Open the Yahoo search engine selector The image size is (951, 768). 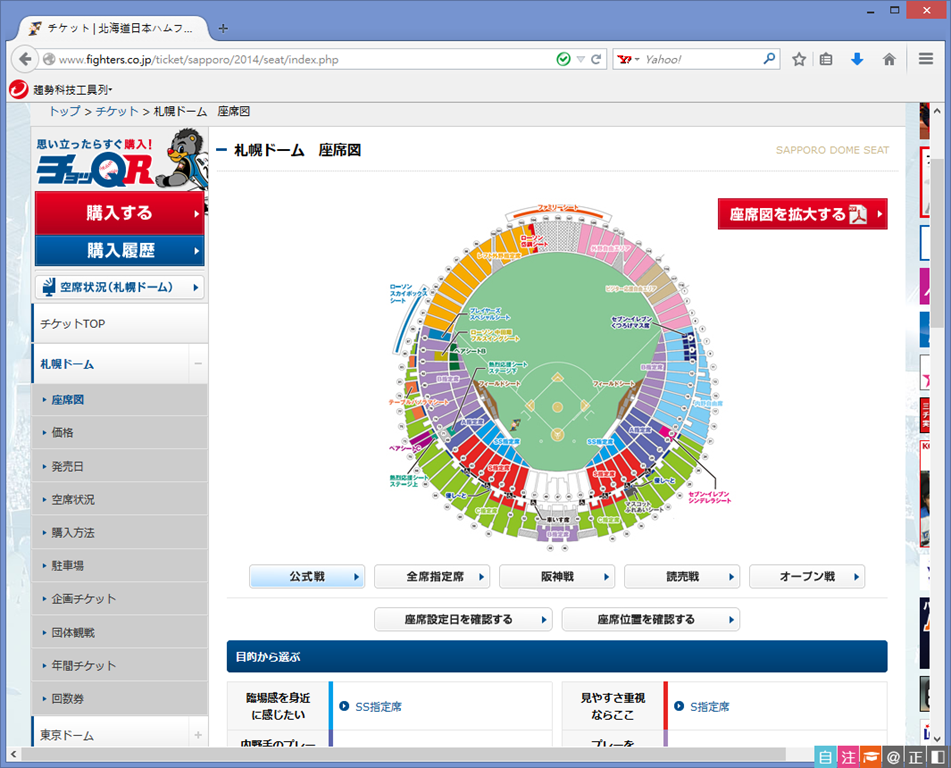click(x=628, y=59)
